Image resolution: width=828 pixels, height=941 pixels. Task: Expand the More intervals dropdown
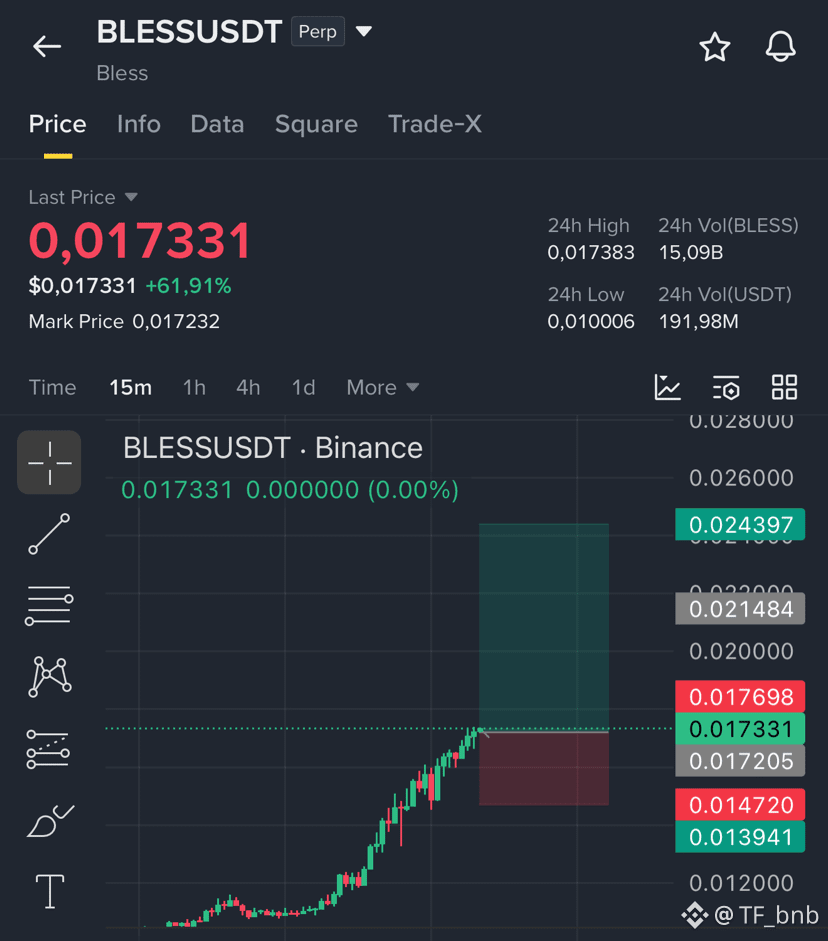[x=382, y=388]
